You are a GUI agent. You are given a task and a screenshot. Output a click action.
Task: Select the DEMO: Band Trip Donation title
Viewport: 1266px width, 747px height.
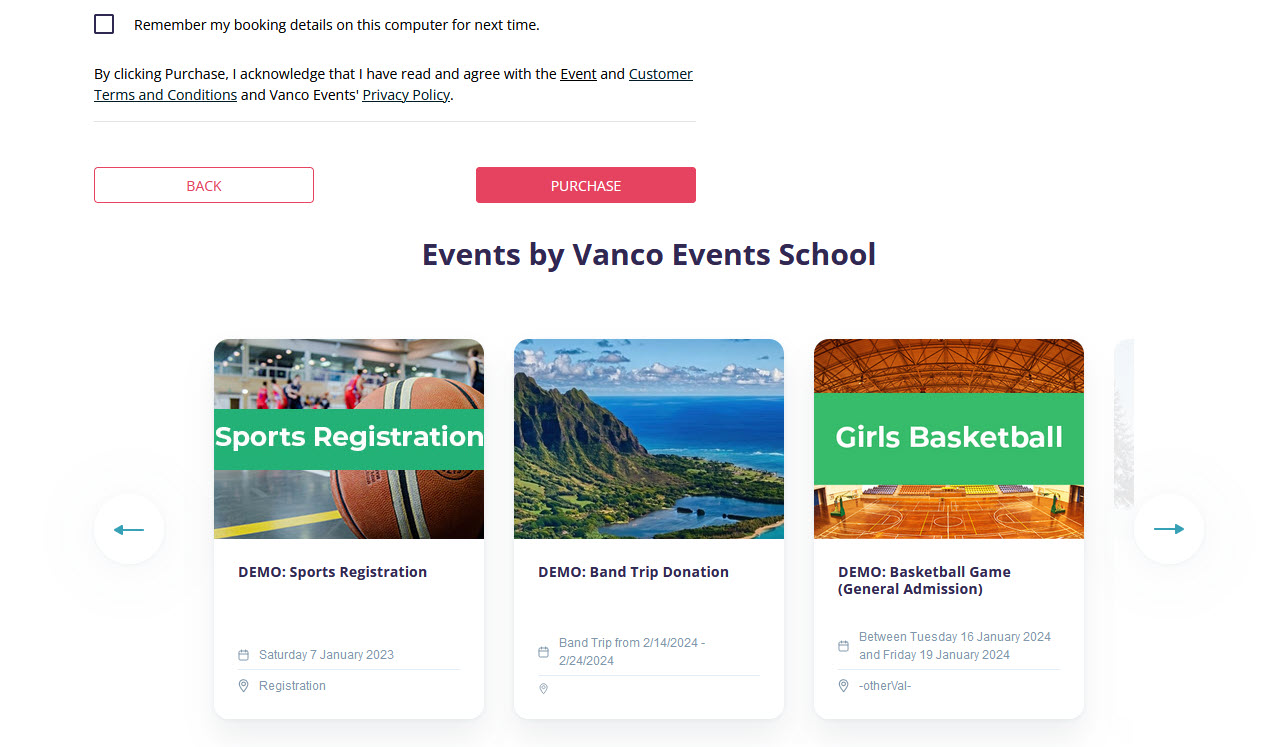pos(633,572)
